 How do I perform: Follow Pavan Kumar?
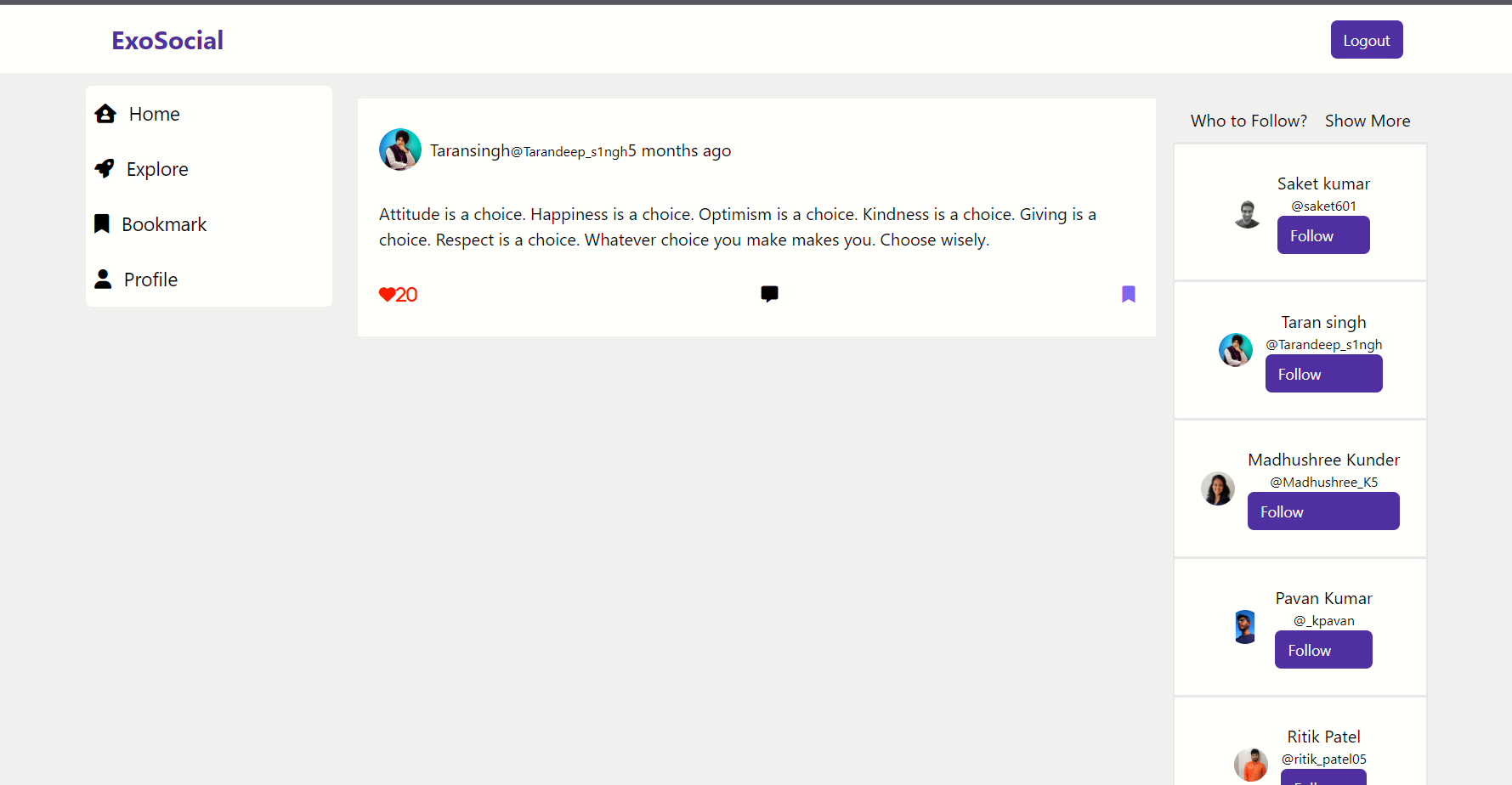[1323, 650]
